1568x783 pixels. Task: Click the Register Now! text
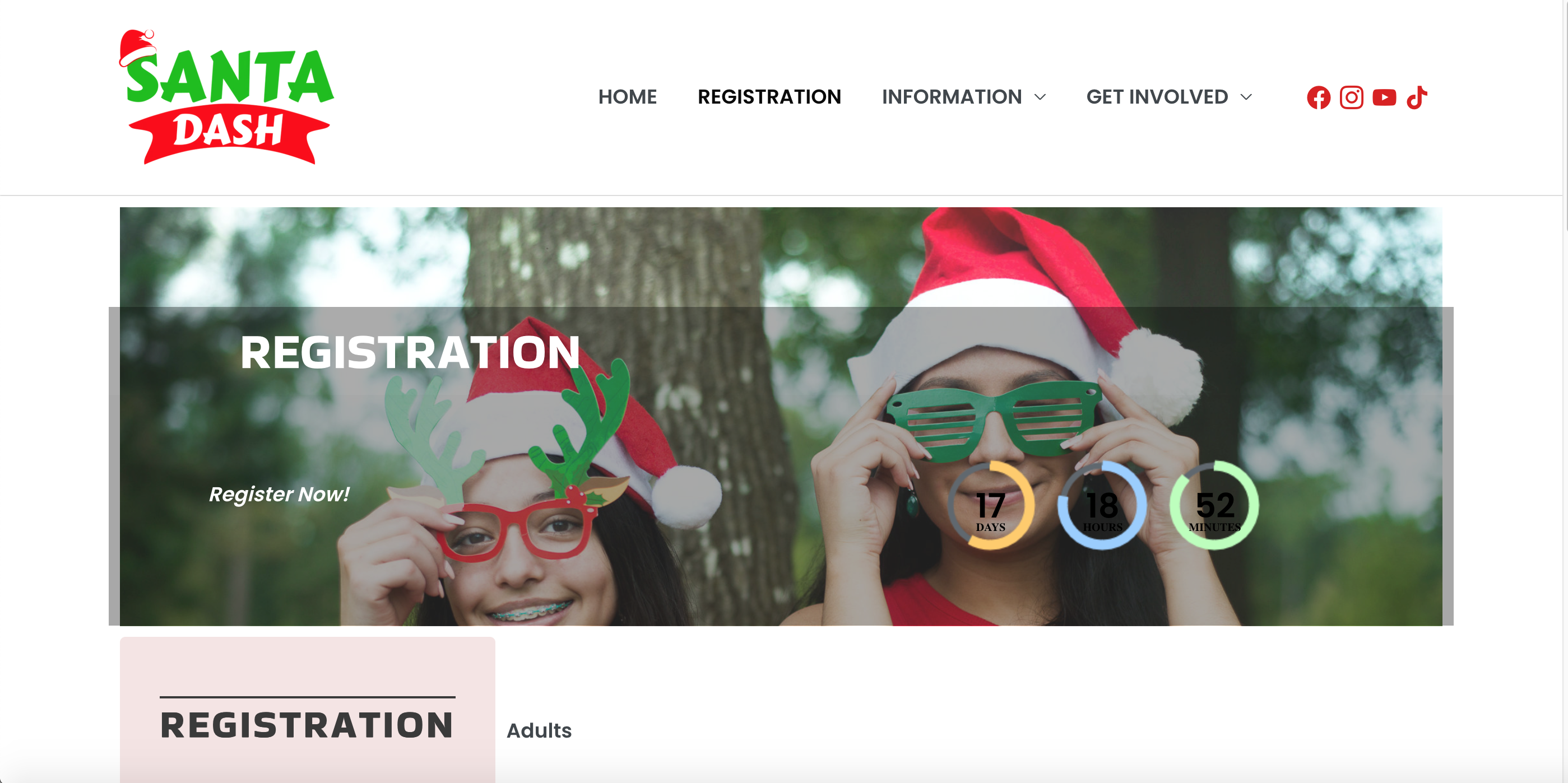point(279,494)
